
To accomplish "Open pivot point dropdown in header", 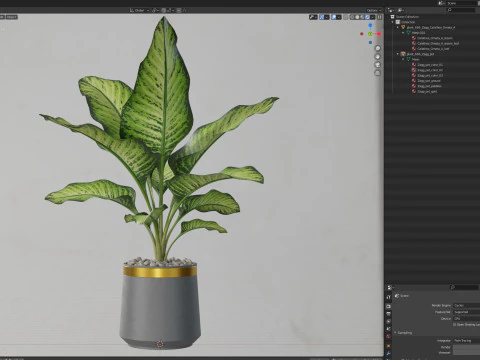I will [155, 10].
